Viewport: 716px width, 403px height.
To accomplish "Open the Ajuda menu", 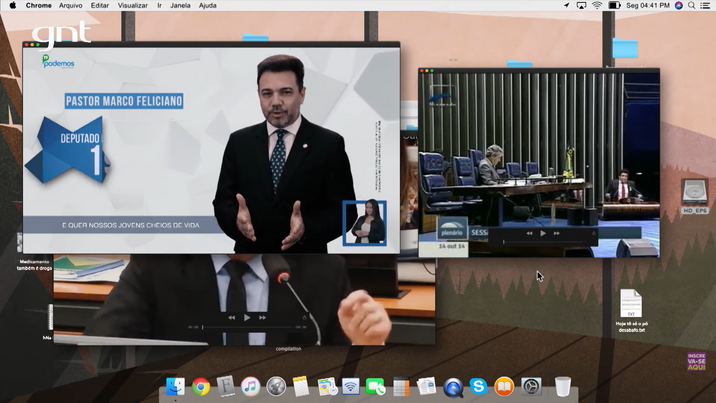I will click(207, 5).
